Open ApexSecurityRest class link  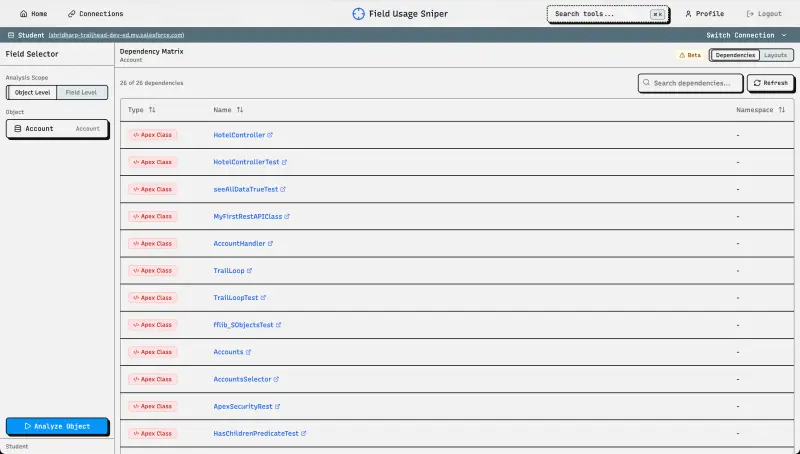coord(243,407)
